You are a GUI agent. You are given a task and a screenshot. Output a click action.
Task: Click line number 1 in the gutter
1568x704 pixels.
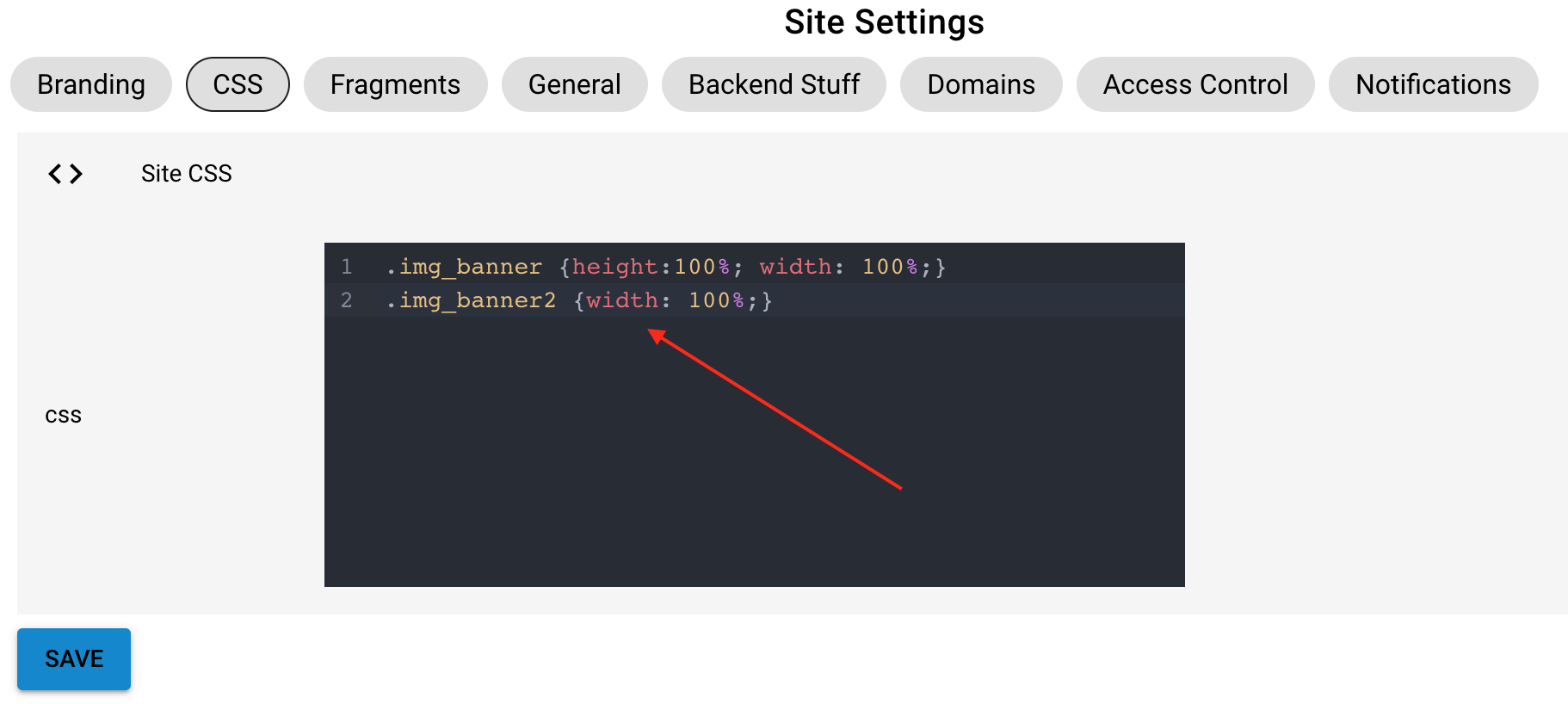coord(347,267)
